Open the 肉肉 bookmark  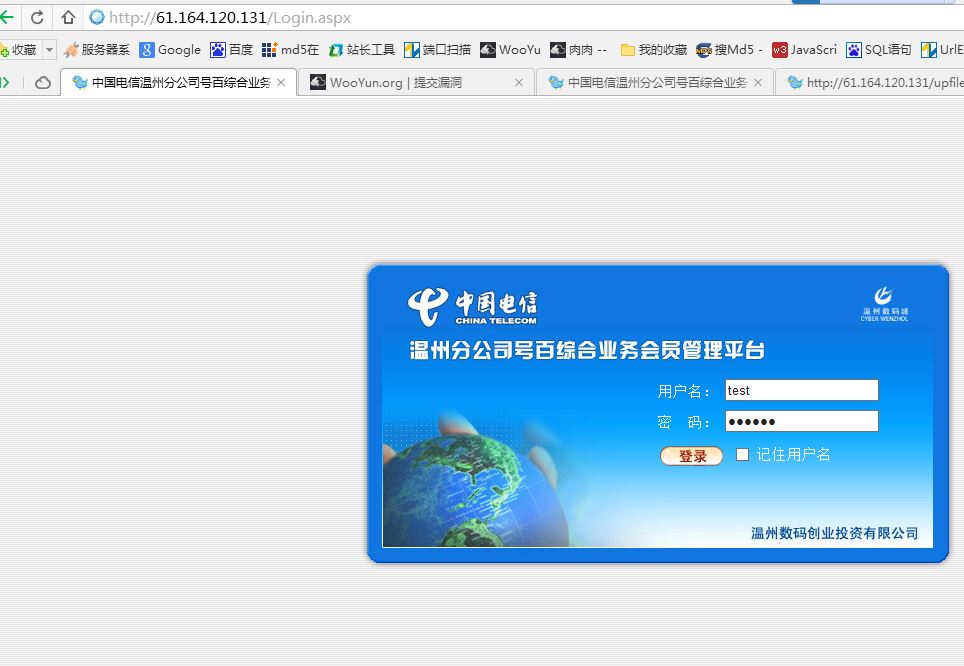[579, 50]
